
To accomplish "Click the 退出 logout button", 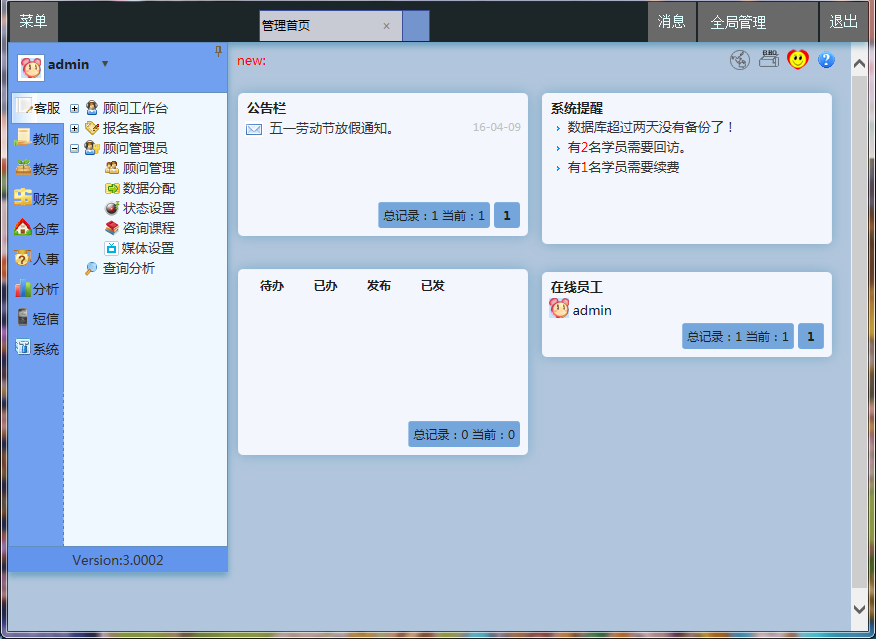I will point(843,21).
